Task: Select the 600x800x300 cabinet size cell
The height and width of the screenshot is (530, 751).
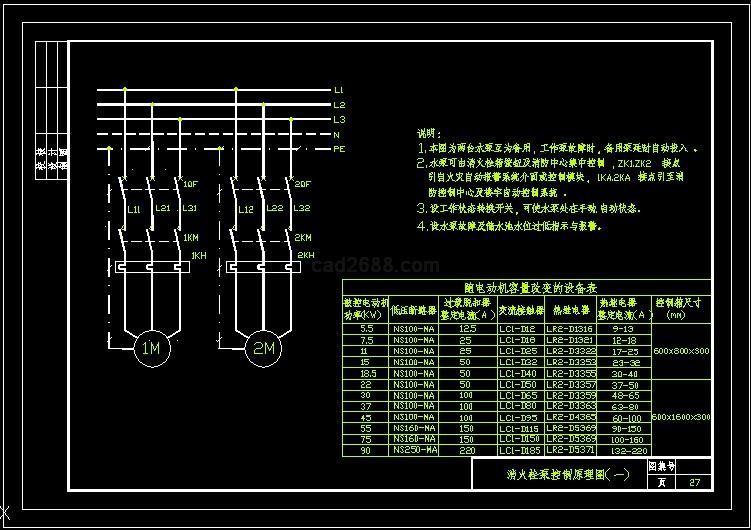Action: pyautogui.click(x=681, y=351)
